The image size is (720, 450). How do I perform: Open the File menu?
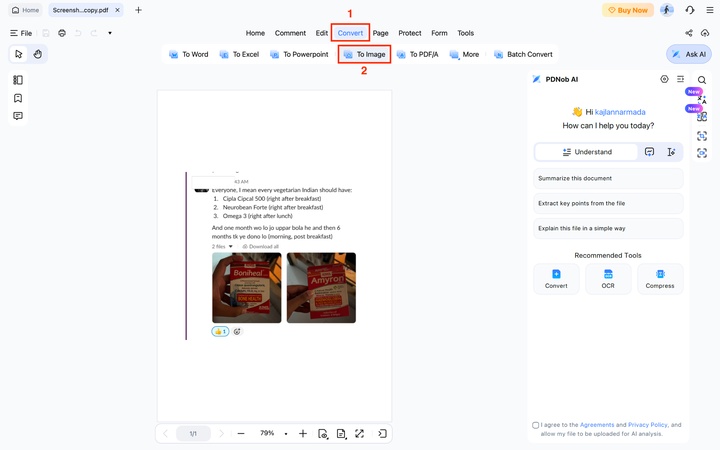click(21, 33)
